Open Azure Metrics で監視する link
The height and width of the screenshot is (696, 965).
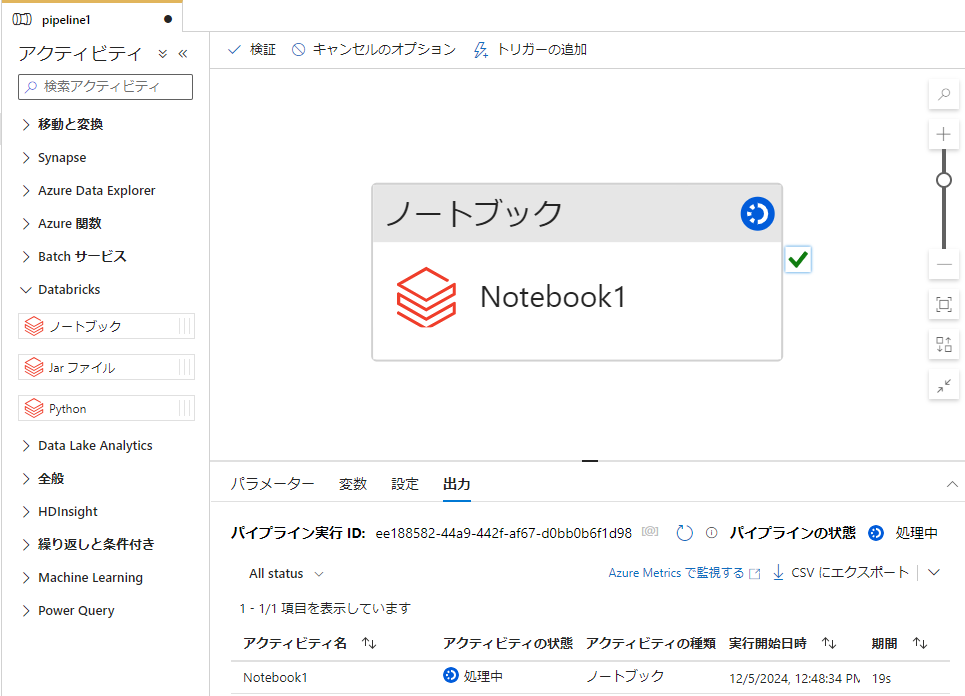point(684,573)
